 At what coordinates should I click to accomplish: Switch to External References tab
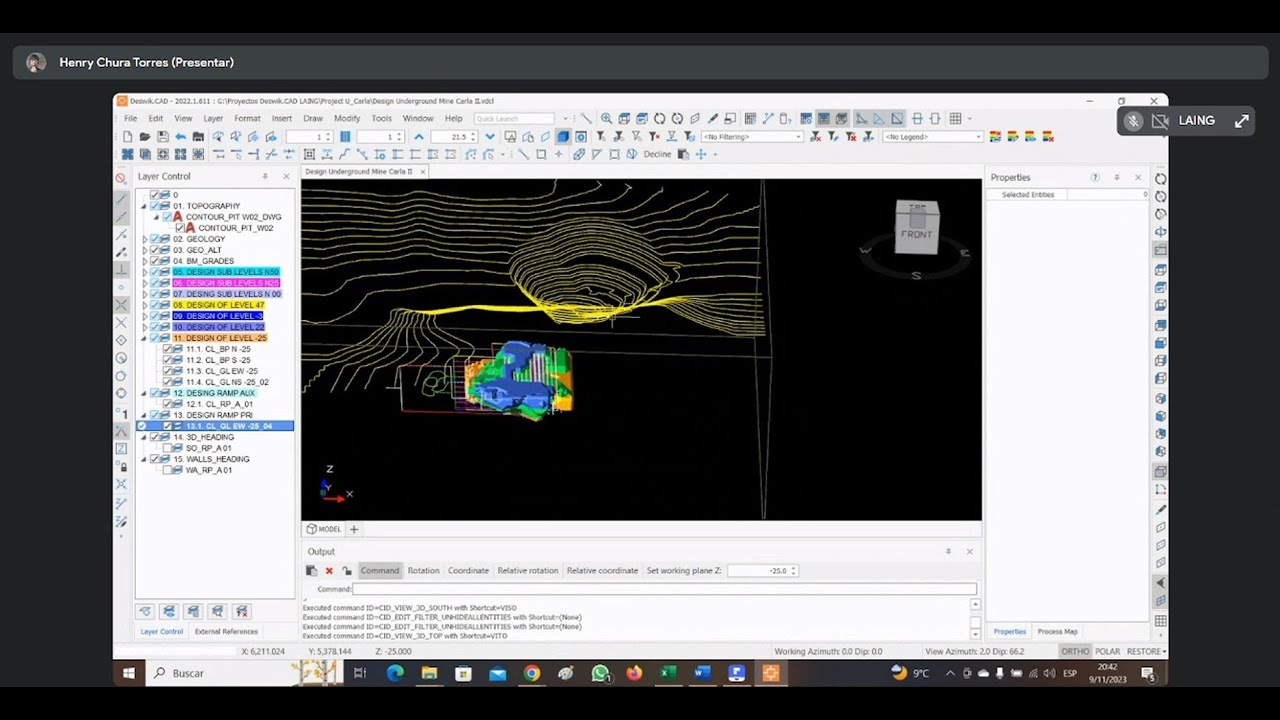226,632
